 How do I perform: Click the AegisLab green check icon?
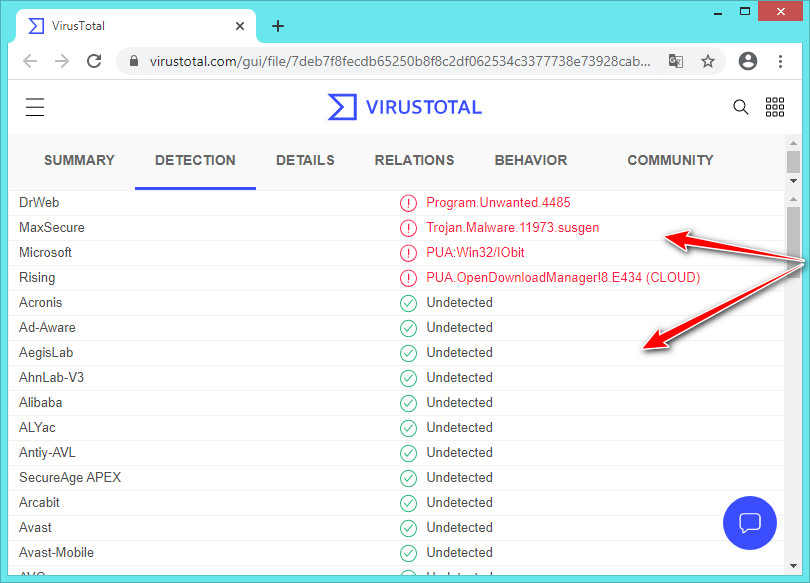pos(408,353)
